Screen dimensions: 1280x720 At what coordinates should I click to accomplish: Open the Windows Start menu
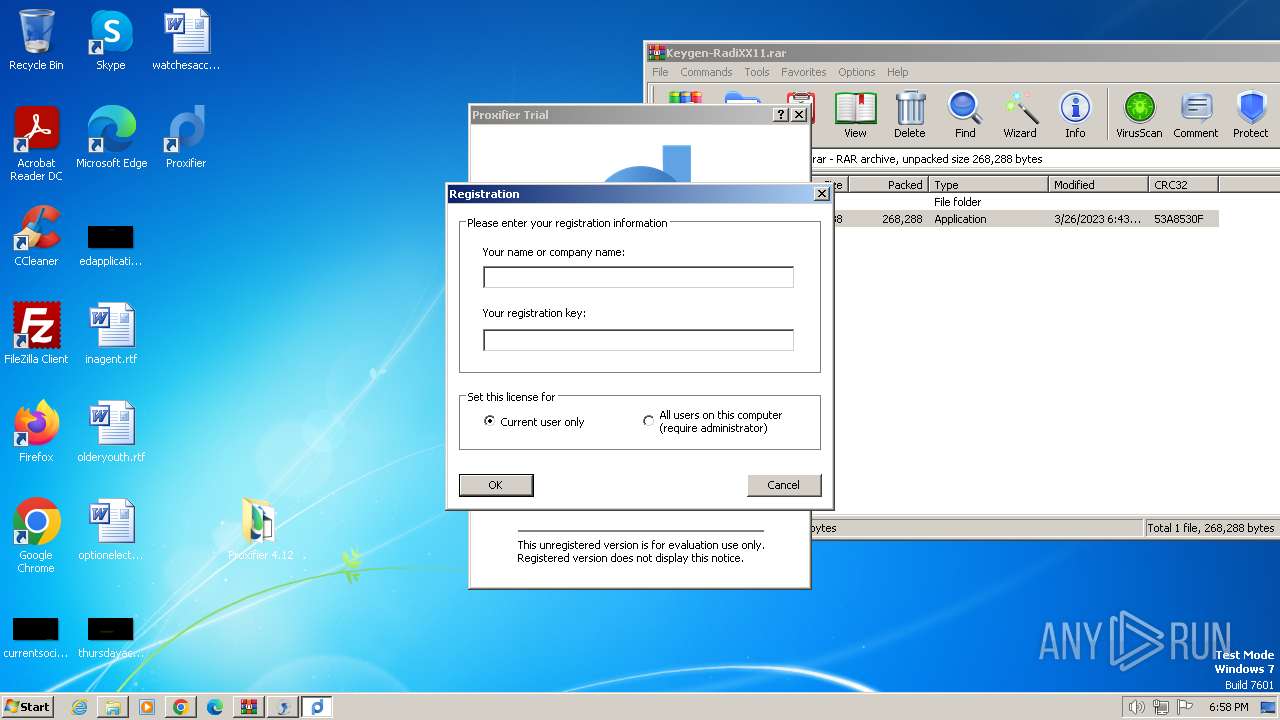[28, 707]
